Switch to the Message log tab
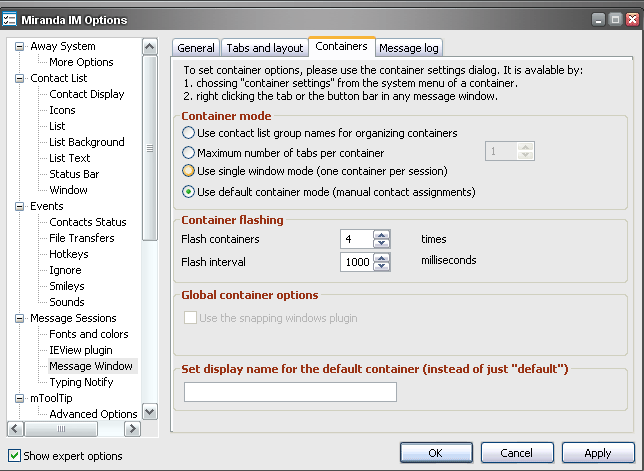644x471 pixels. tap(409, 48)
